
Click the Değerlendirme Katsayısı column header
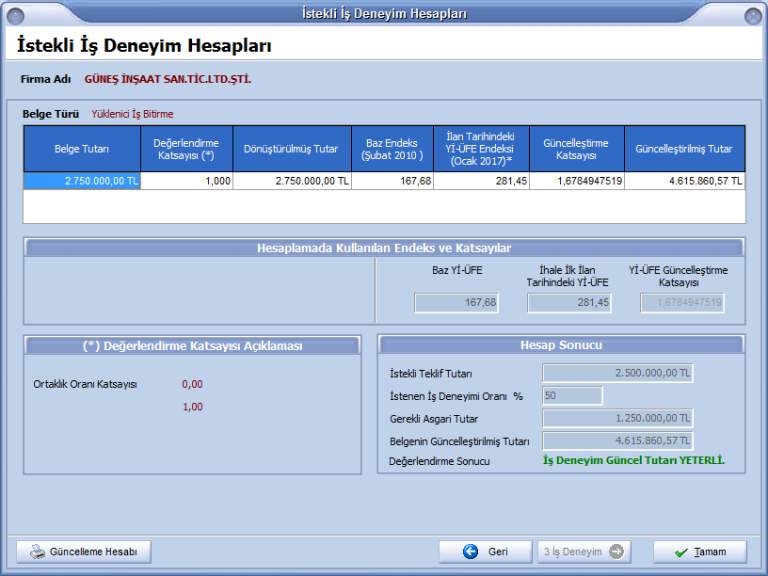coord(186,149)
